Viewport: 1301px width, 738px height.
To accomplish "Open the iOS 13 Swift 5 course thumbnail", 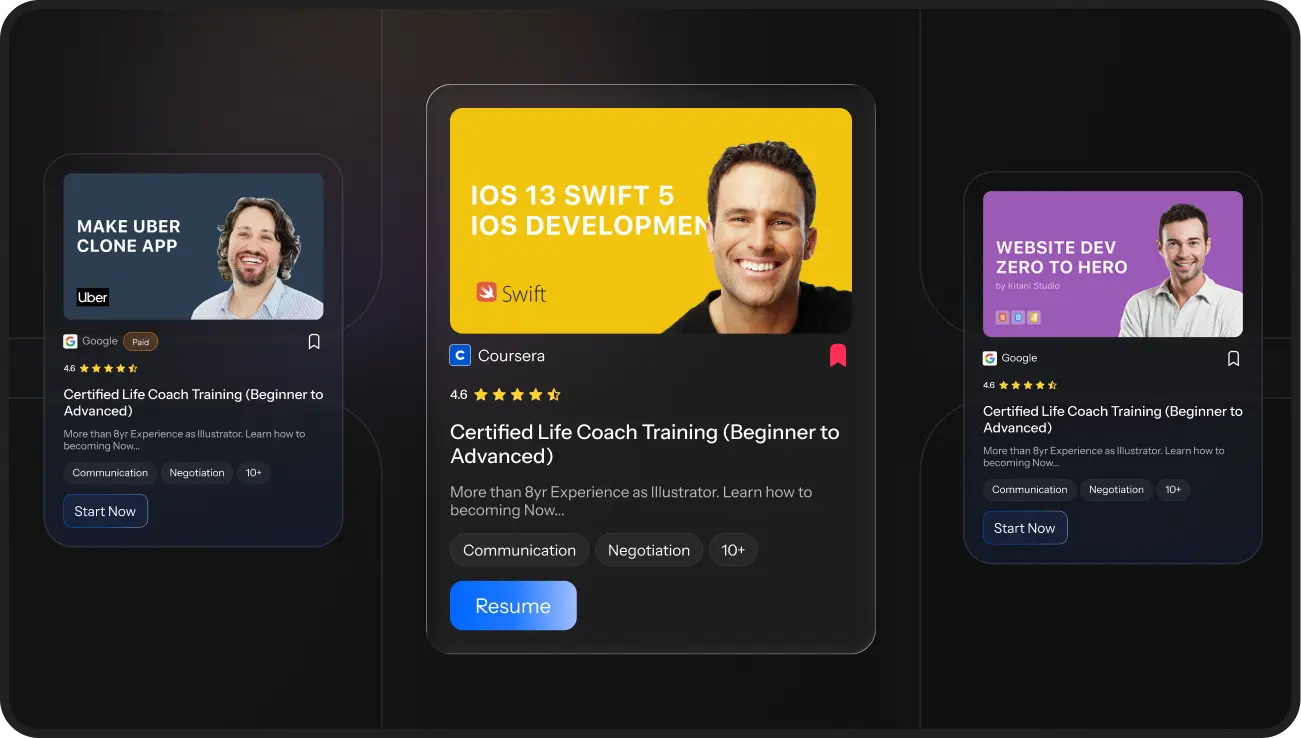I will click(650, 220).
